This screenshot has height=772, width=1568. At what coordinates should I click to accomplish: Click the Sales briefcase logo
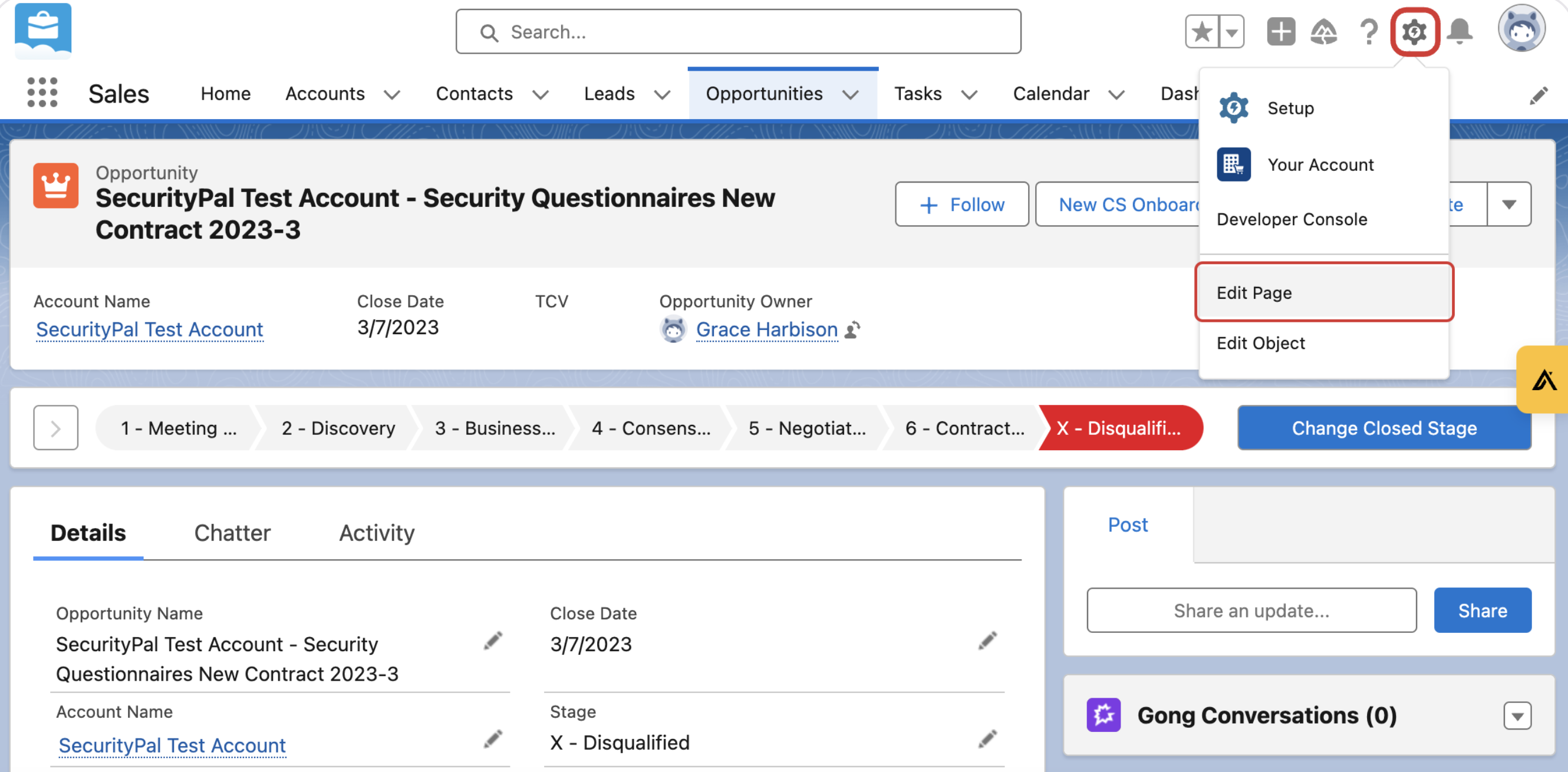(x=43, y=31)
